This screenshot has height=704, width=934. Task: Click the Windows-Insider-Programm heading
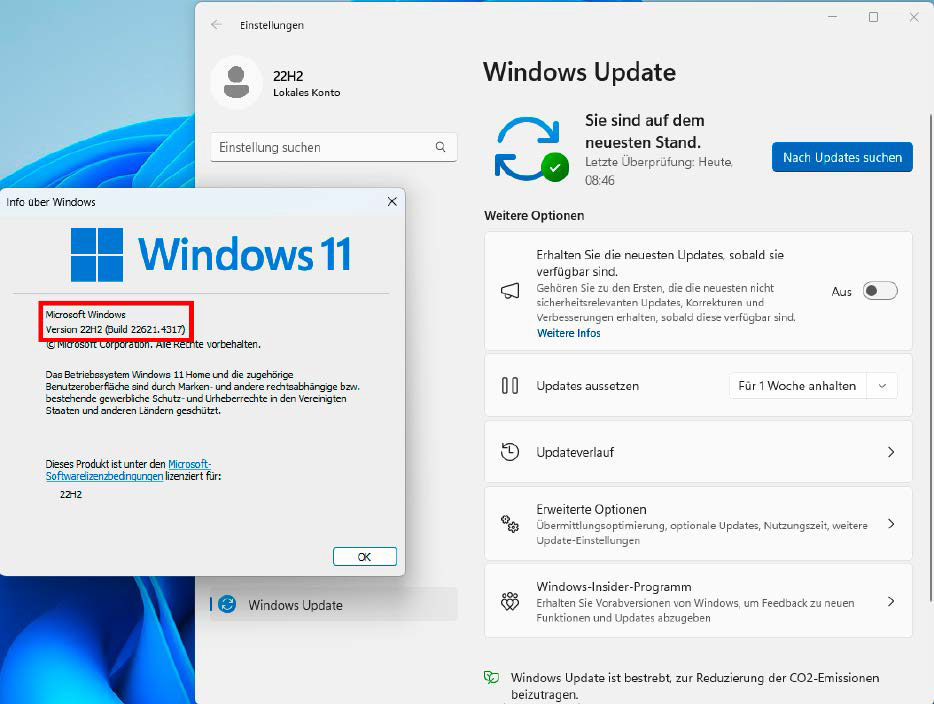point(614,587)
